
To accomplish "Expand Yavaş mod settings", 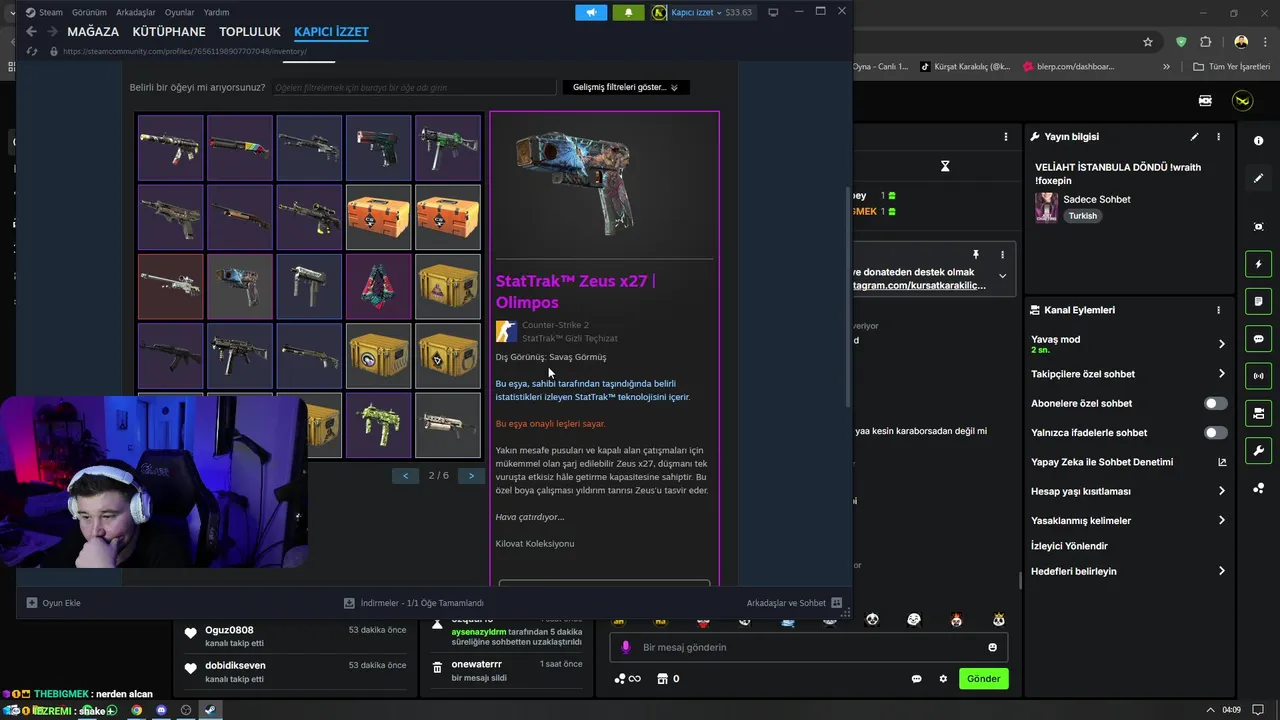I will pos(1221,344).
